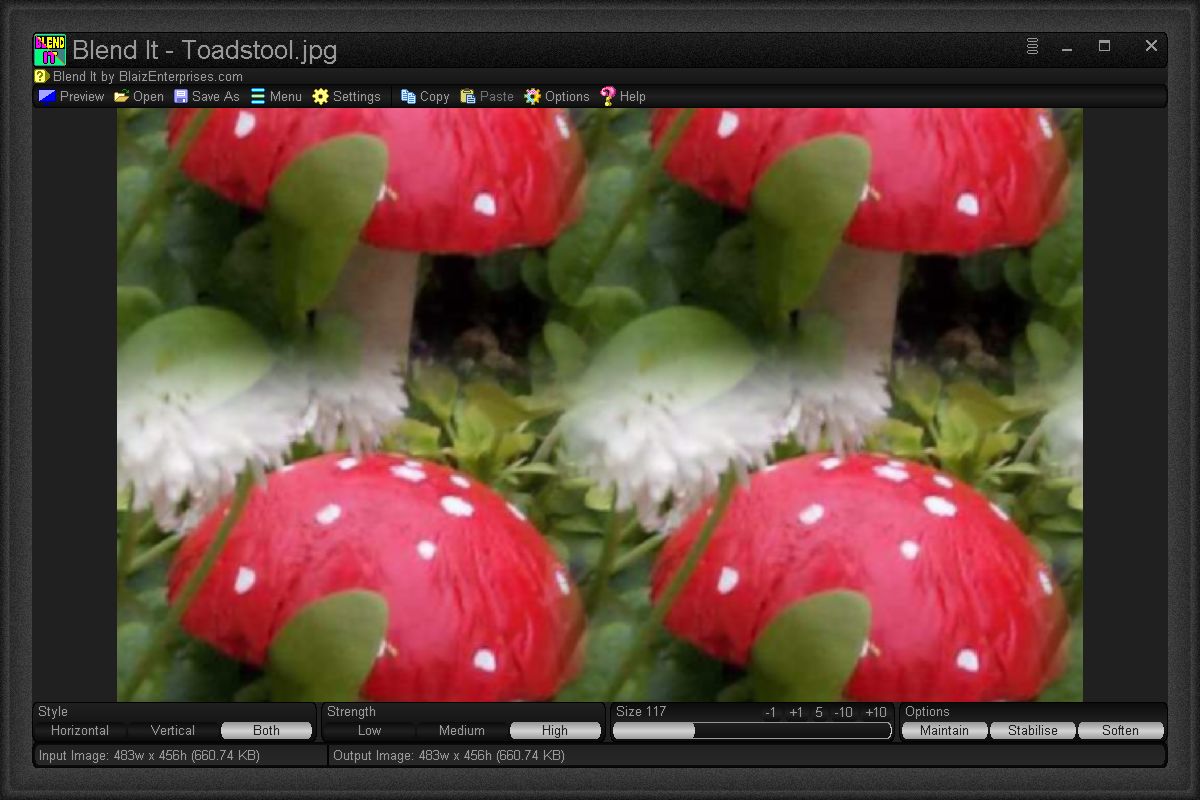Increase size with the +10 button
Screen dimensions: 1200x800
pyautogui.click(x=875, y=712)
